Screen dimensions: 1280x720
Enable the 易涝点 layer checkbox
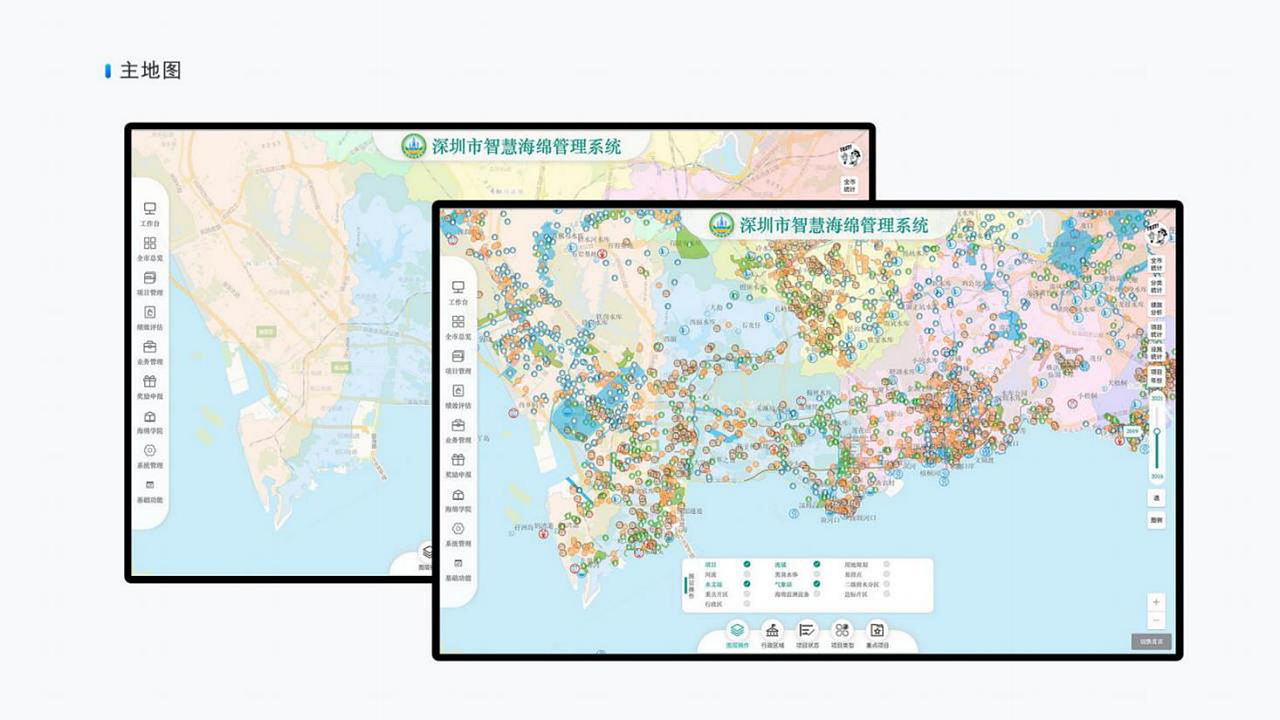point(886,574)
